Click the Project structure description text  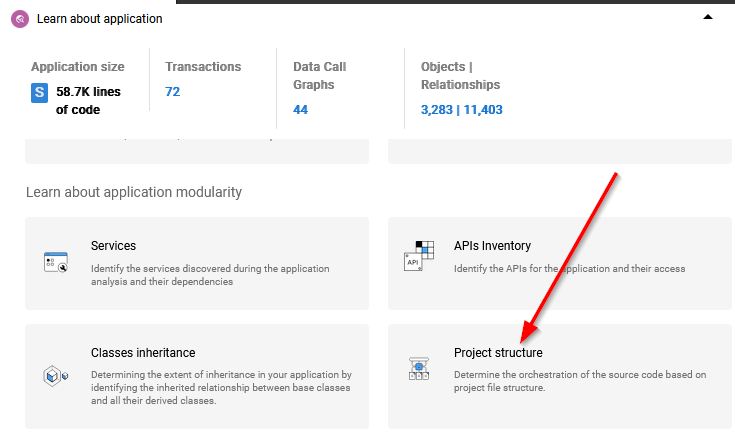(x=580, y=381)
